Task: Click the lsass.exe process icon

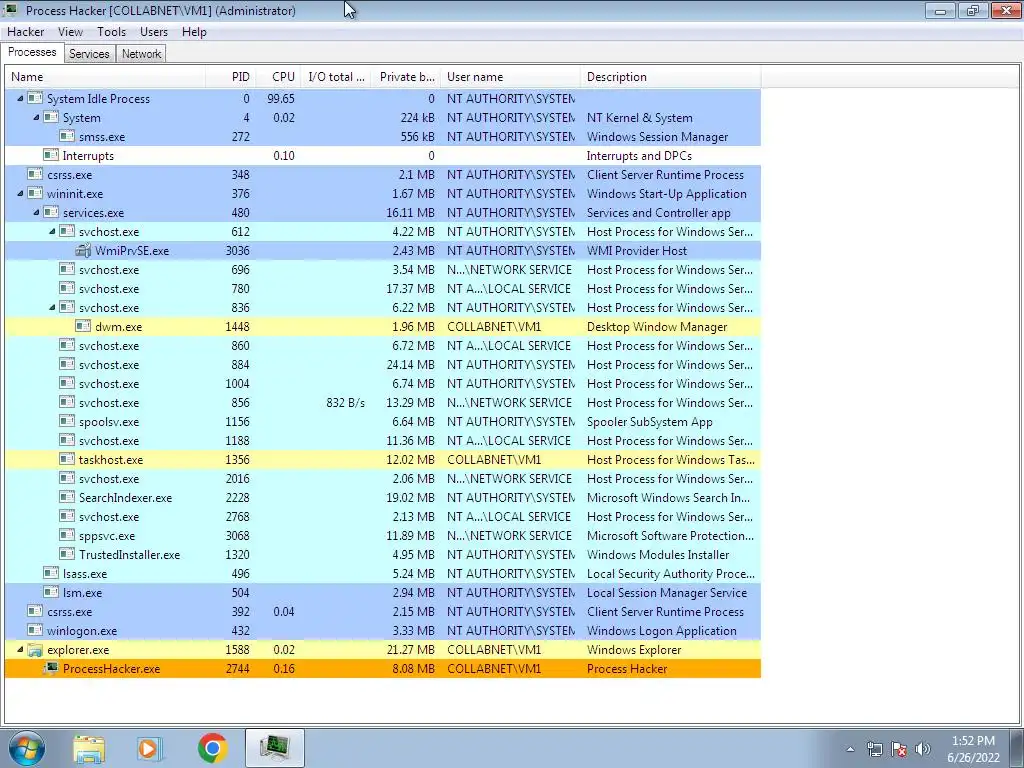Action: (51, 573)
